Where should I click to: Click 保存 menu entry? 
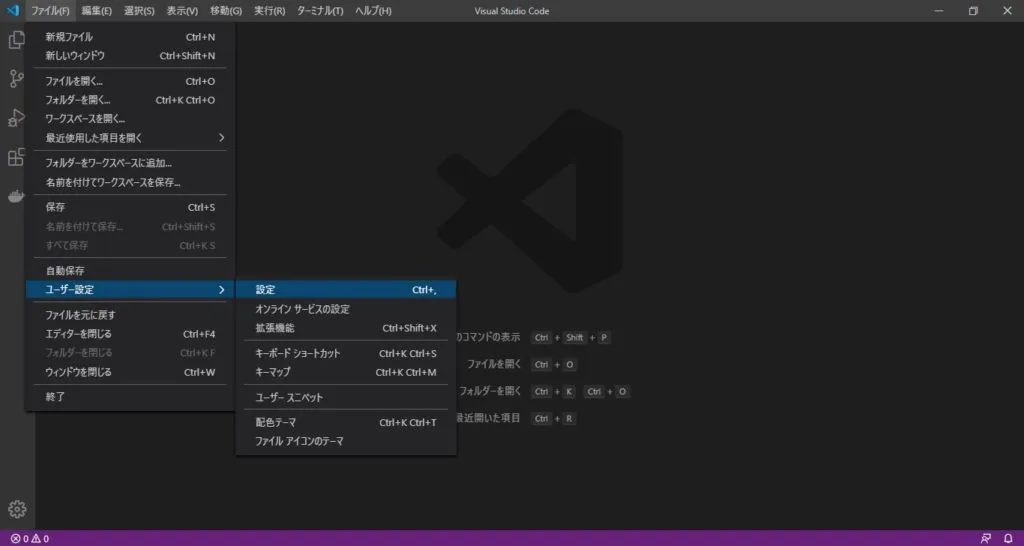coord(130,208)
